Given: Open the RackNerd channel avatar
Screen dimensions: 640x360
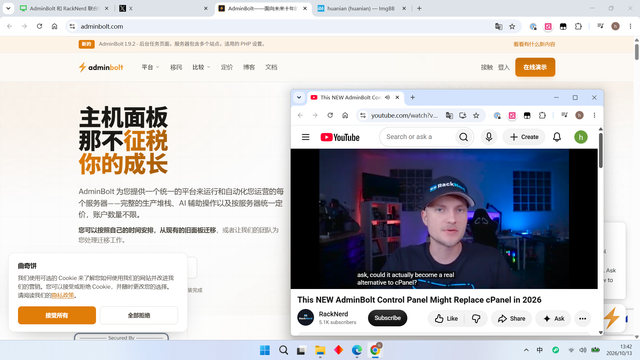Looking at the screenshot, I should pos(305,318).
